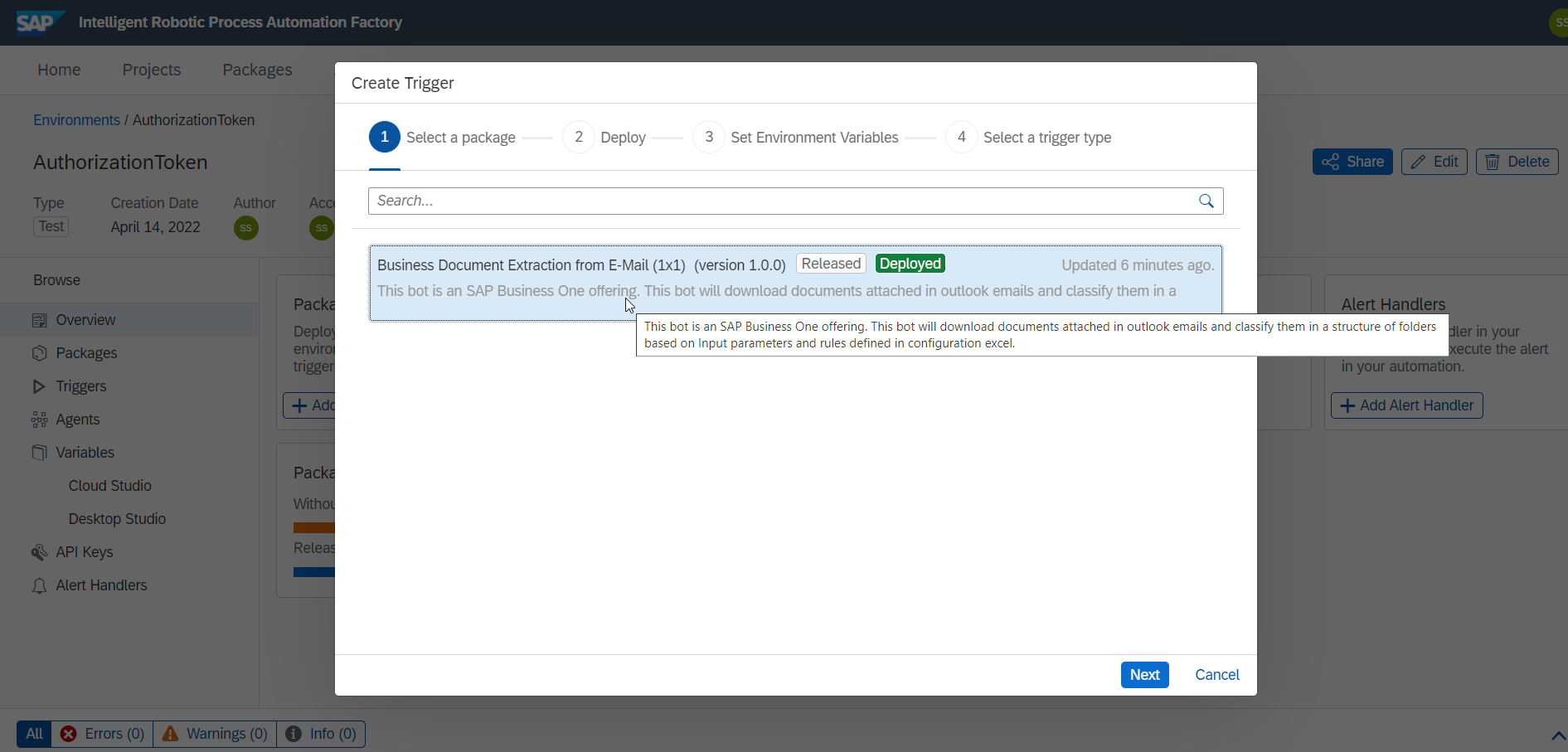The height and width of the screenshot is (752, 1568).
Task: Open Cloud Studio variables
Action: coord(129,486)
